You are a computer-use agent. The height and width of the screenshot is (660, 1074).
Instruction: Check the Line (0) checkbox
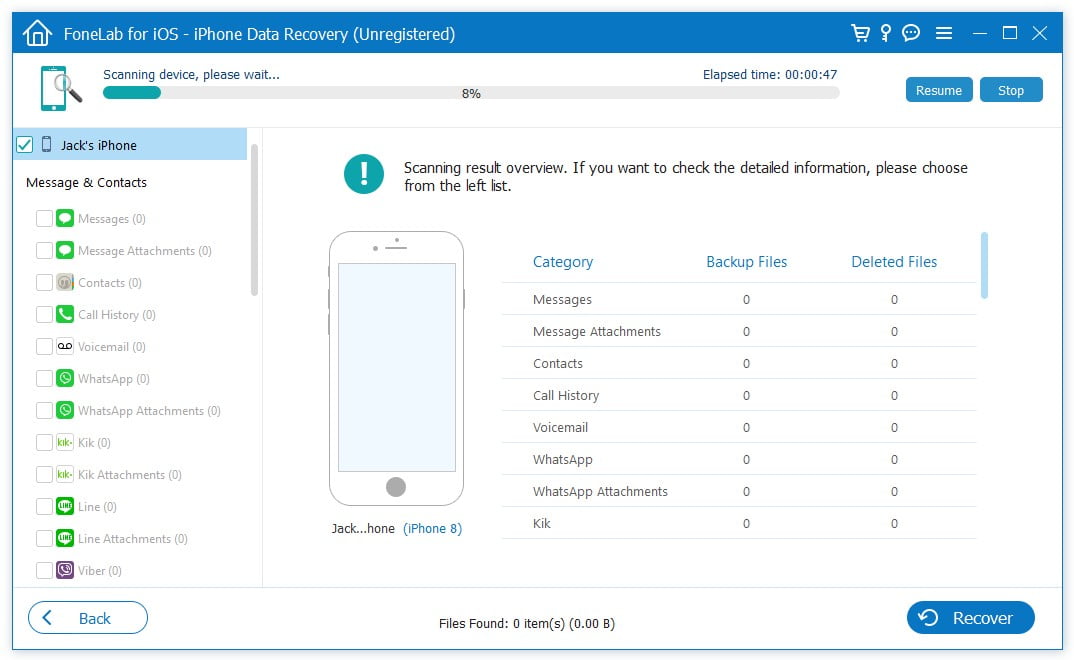45,507
